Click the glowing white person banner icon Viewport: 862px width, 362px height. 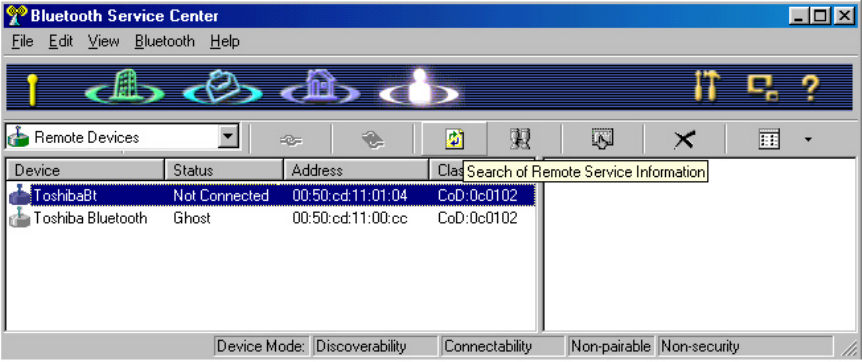tap(419, 88)
